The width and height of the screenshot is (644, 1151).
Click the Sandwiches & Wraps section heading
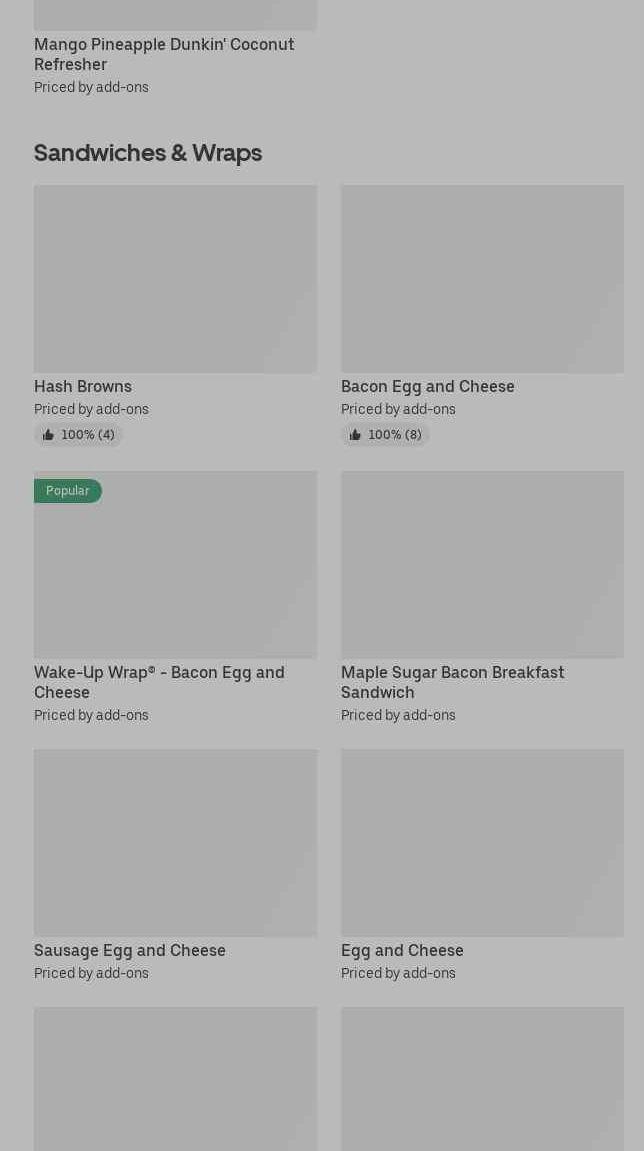(148, 152)
